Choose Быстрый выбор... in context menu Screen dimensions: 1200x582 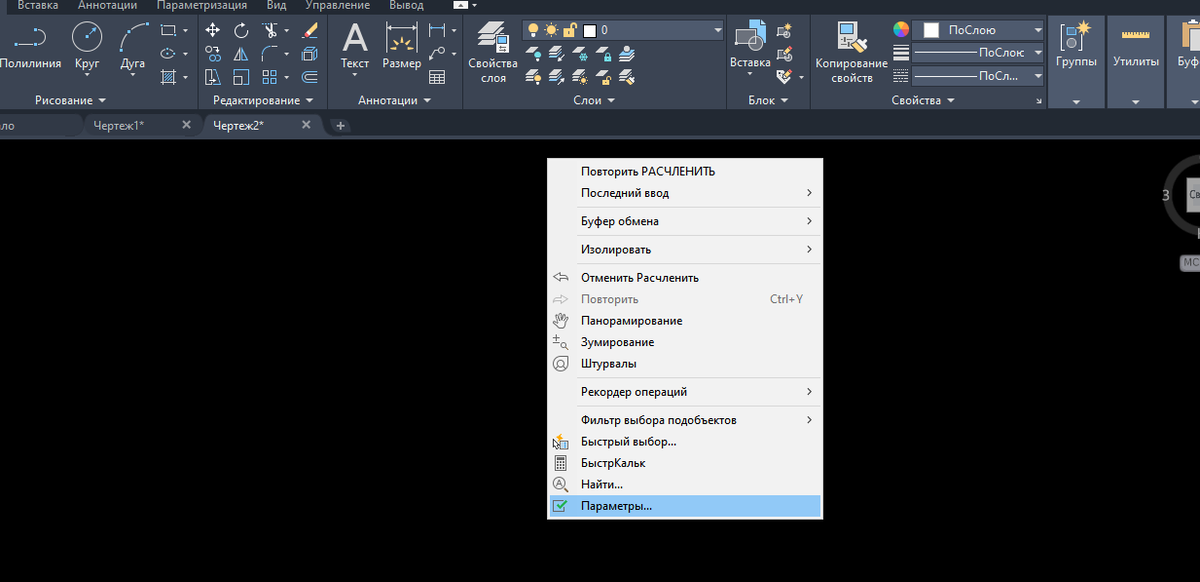click(x=686, y=441)
